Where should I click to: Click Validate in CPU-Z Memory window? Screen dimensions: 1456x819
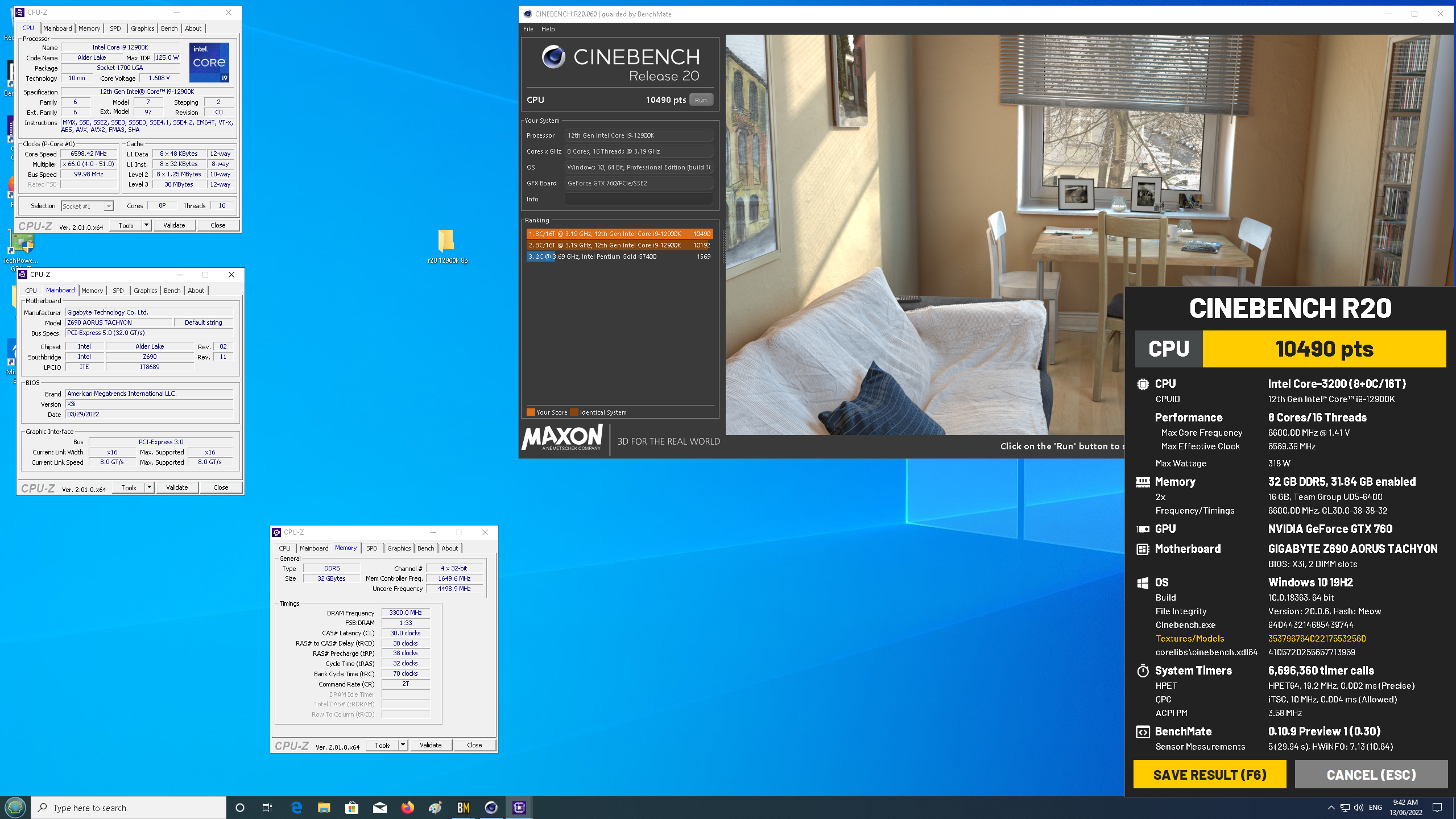click(x=431, y=745)
